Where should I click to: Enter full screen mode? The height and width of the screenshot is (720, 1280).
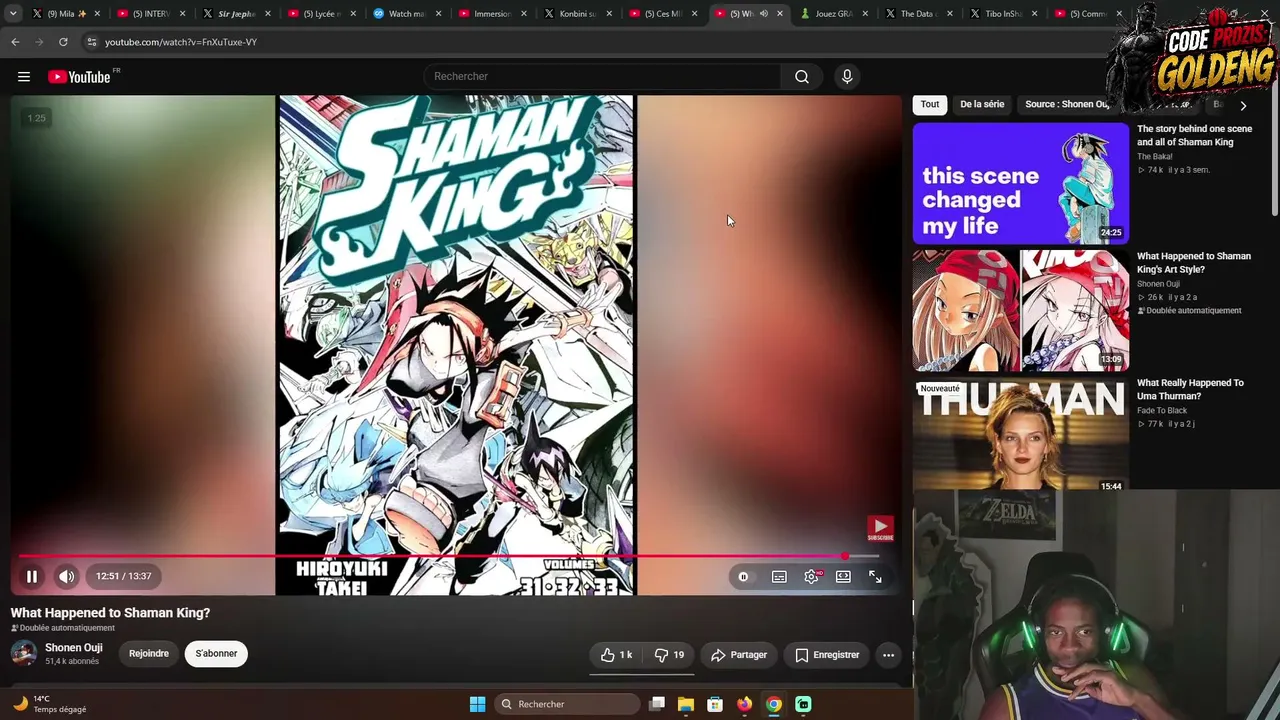(875, 577)
